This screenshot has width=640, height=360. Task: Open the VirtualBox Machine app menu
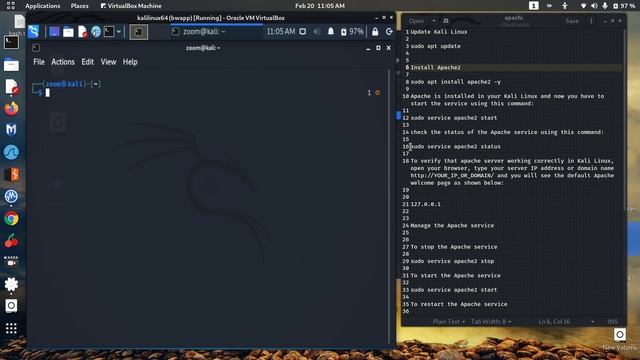point(131,6)
